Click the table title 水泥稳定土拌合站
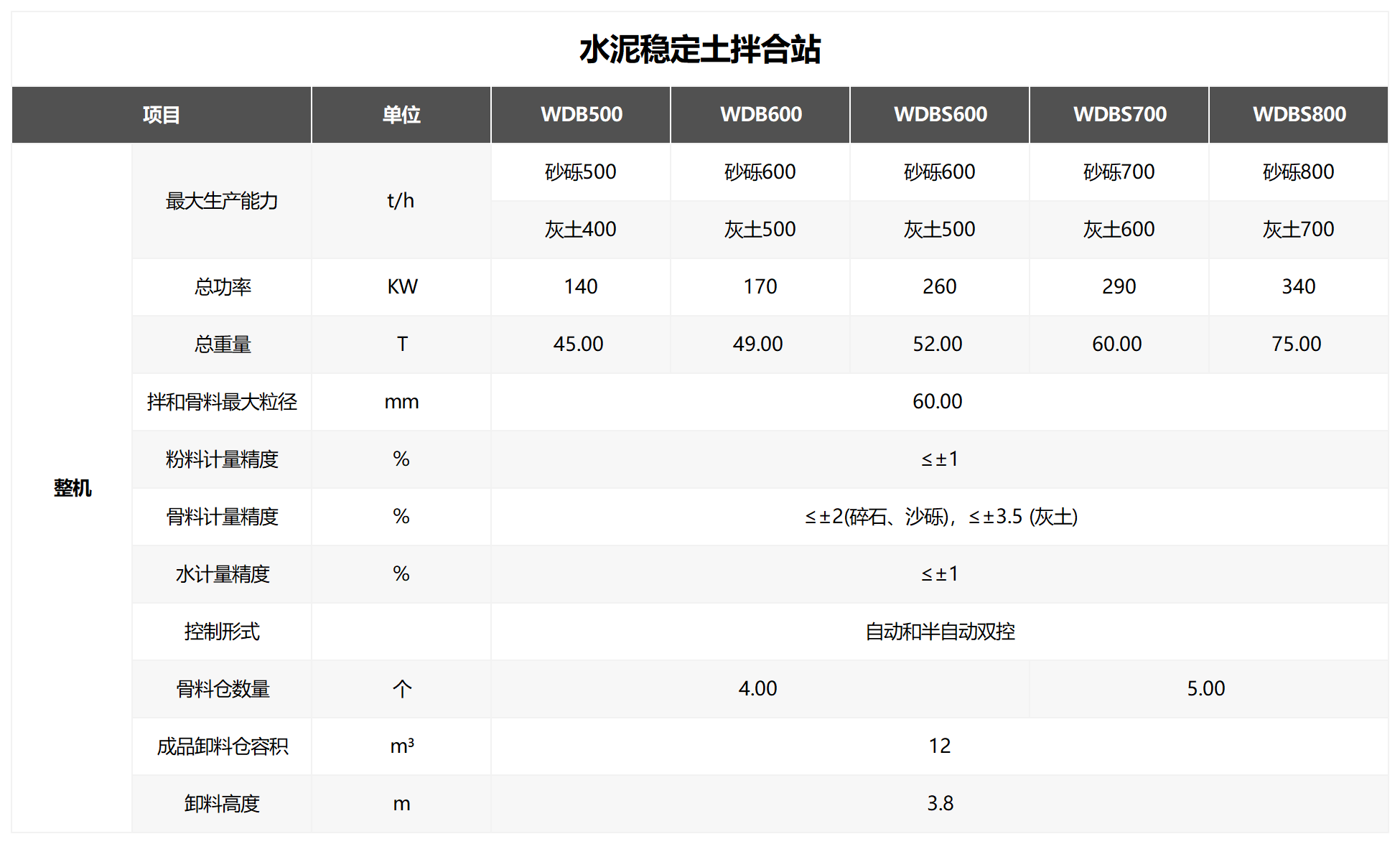Image resolution: width=1400 pixels, height=844 pixels. [x=700, y=51]
